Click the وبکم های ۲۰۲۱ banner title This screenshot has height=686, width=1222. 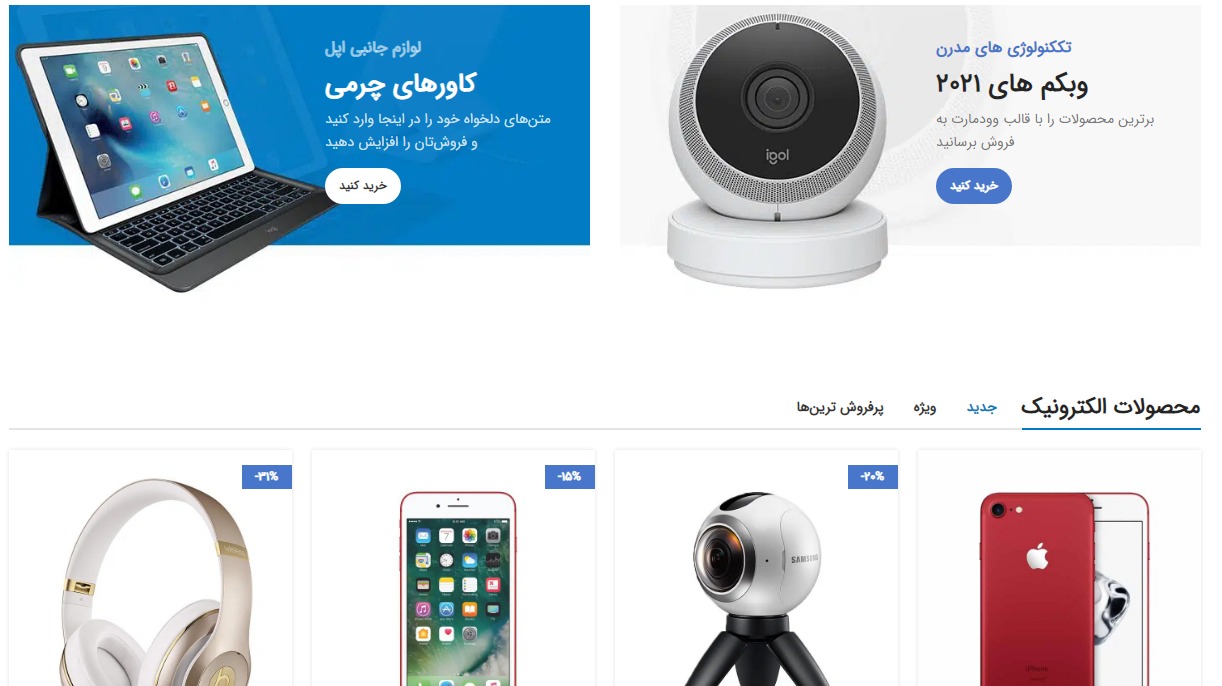1012,84
